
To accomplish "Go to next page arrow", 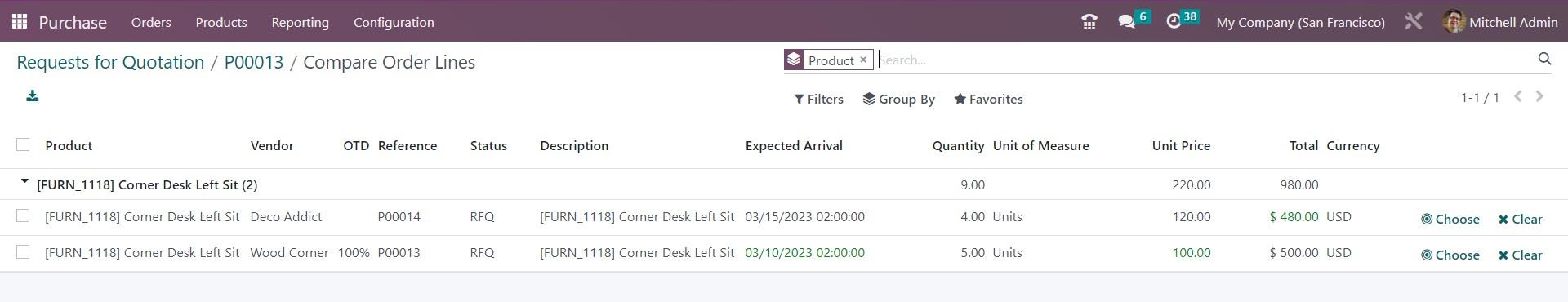I will 1539,96.
